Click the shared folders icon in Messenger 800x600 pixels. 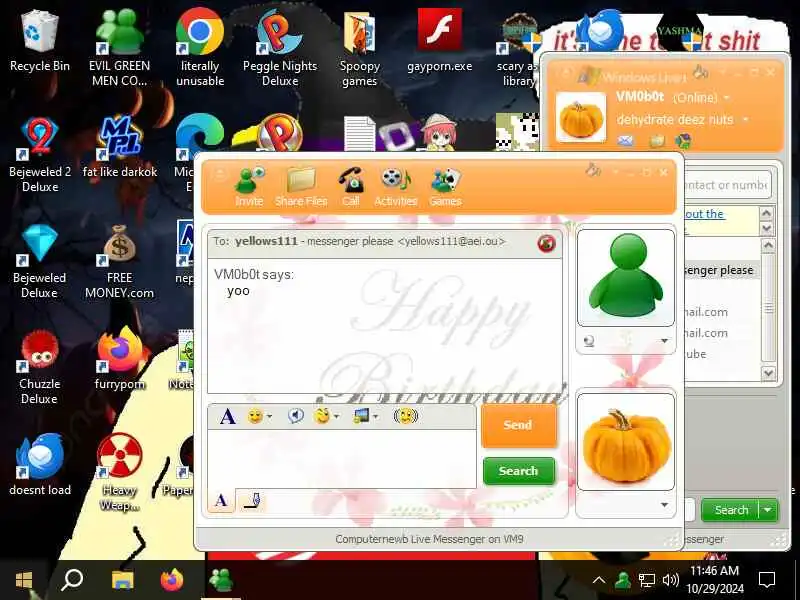coord(657,140)
